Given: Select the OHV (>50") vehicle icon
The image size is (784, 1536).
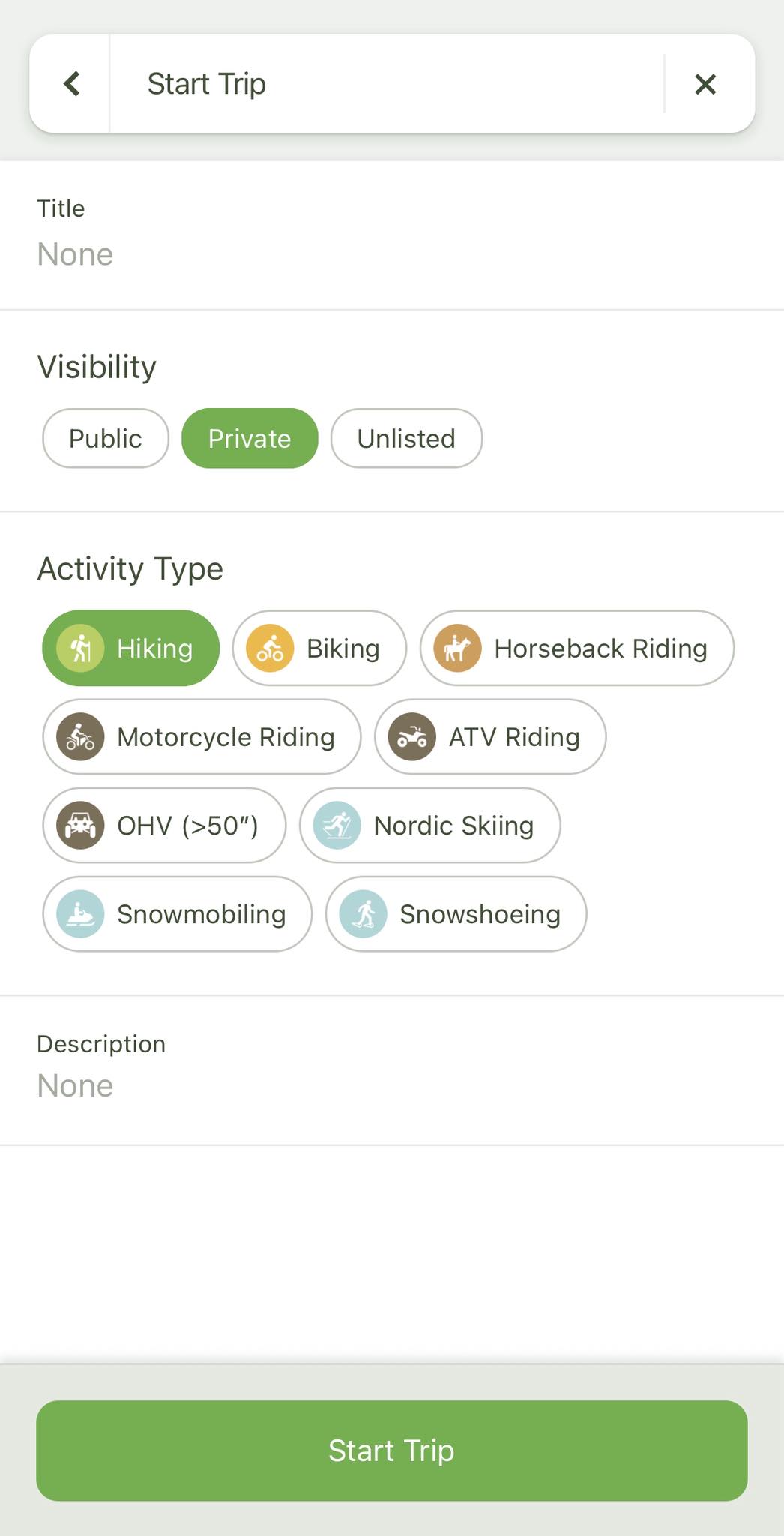Looking at the screenshot, I should (80, 825).
